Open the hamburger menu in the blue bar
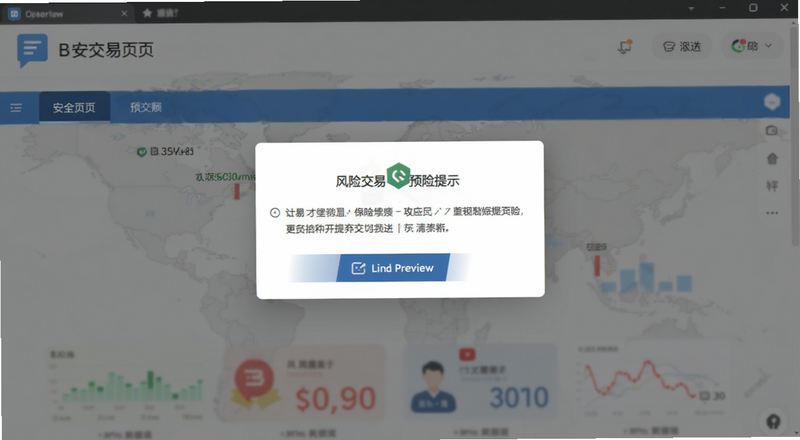Viewport: 800px width, 440px height. tap(16, 108)
